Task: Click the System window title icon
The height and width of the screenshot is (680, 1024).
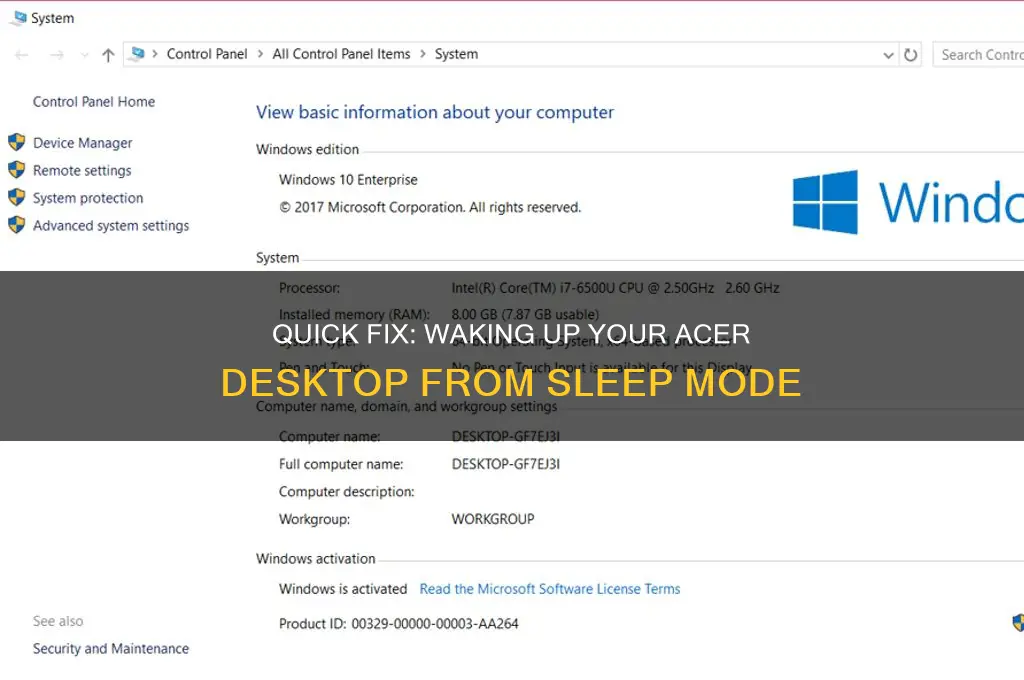Action: coord(18,18)
